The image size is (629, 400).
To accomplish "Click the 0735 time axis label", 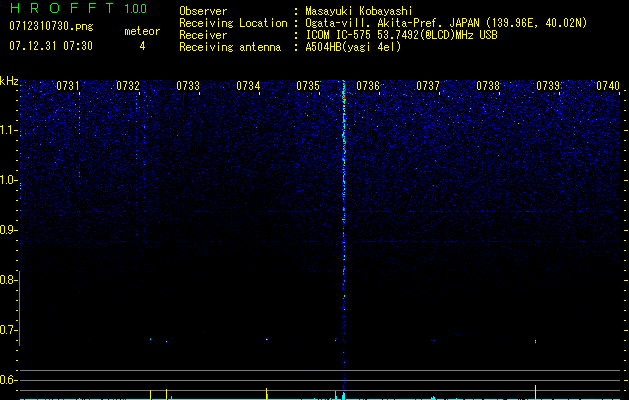I will (308, 86).
